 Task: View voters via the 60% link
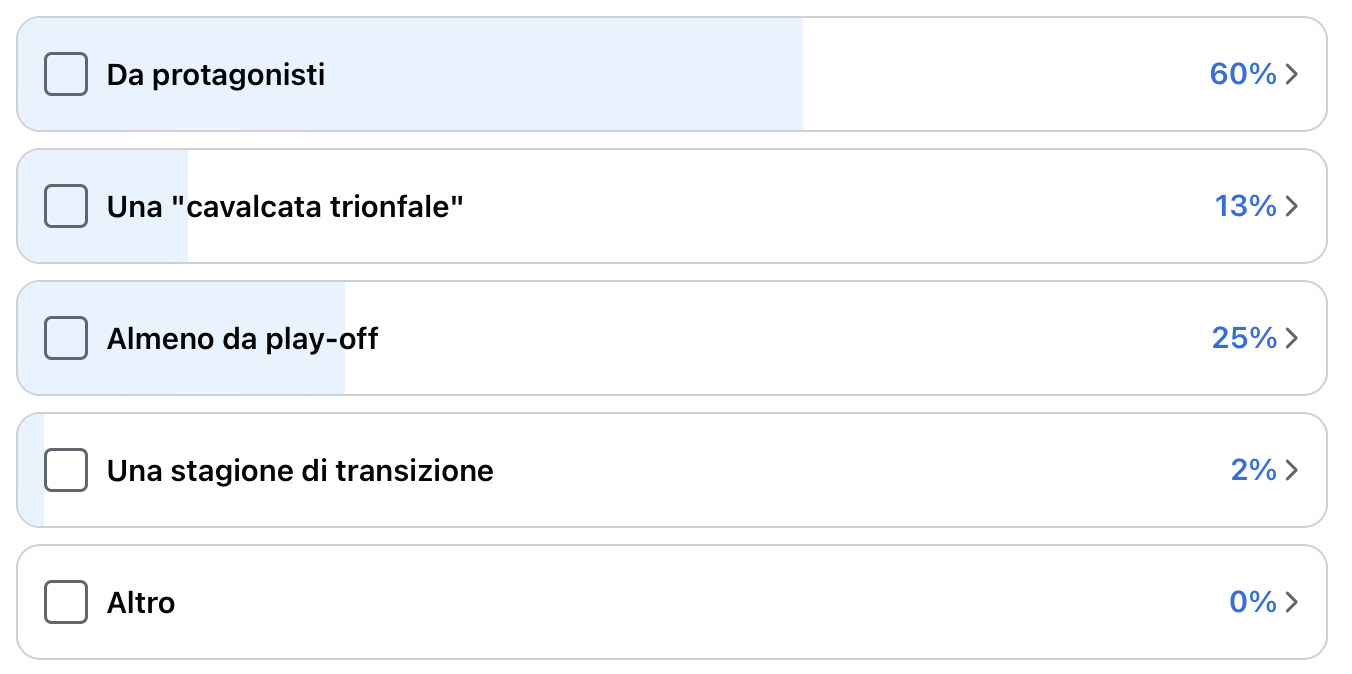coord(1242,75)
